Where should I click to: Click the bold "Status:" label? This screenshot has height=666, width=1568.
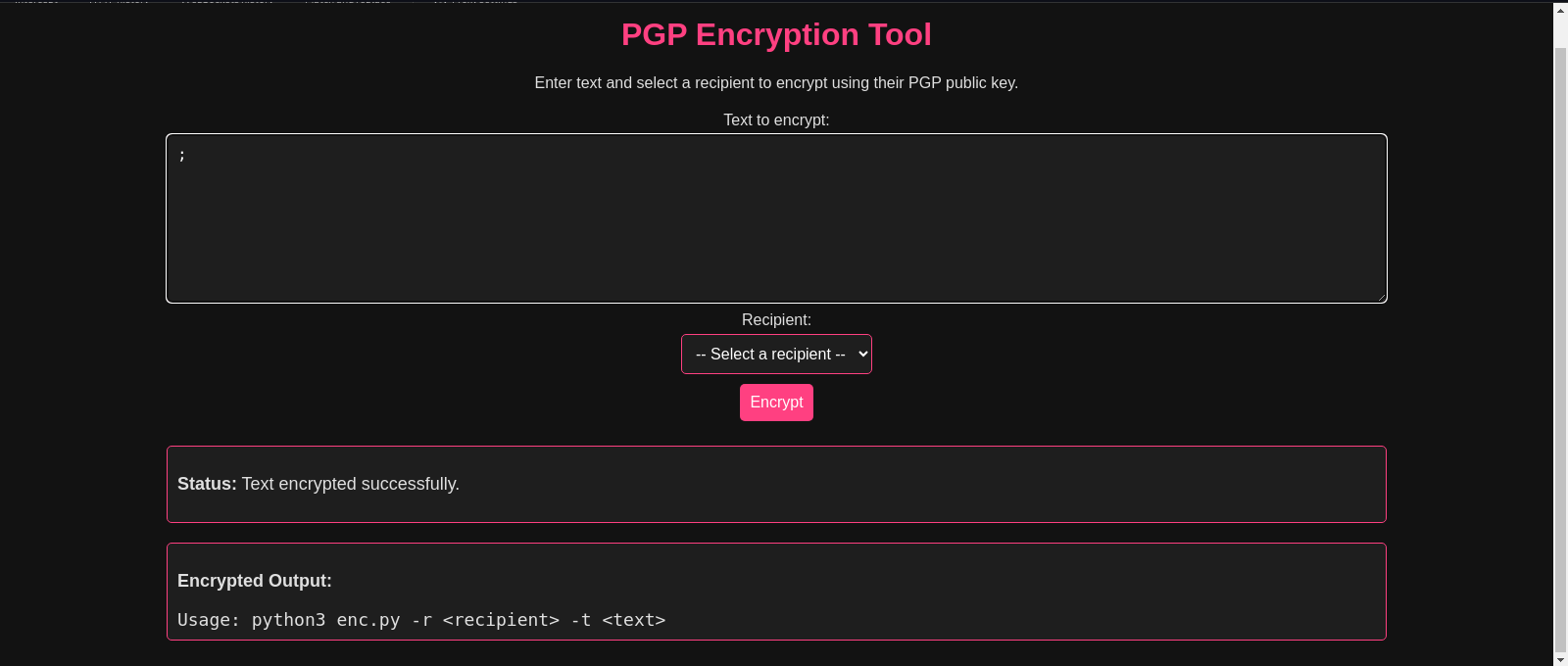pos(207,484)
